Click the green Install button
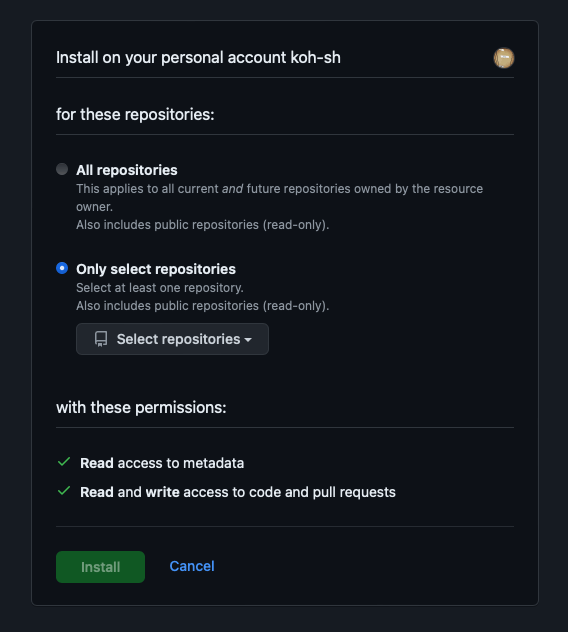 pos(100,567)
